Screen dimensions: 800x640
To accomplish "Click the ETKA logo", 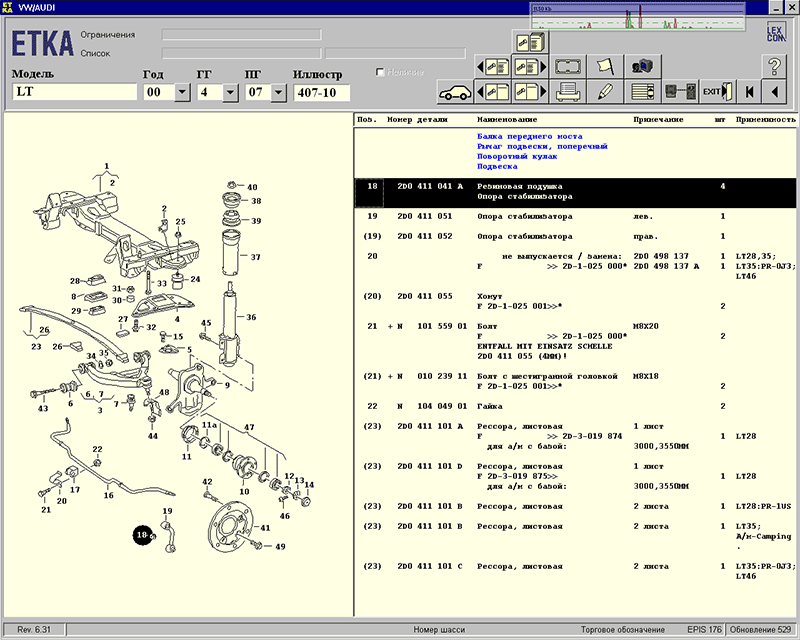I will pyautogui.click(x=42, y=43).
